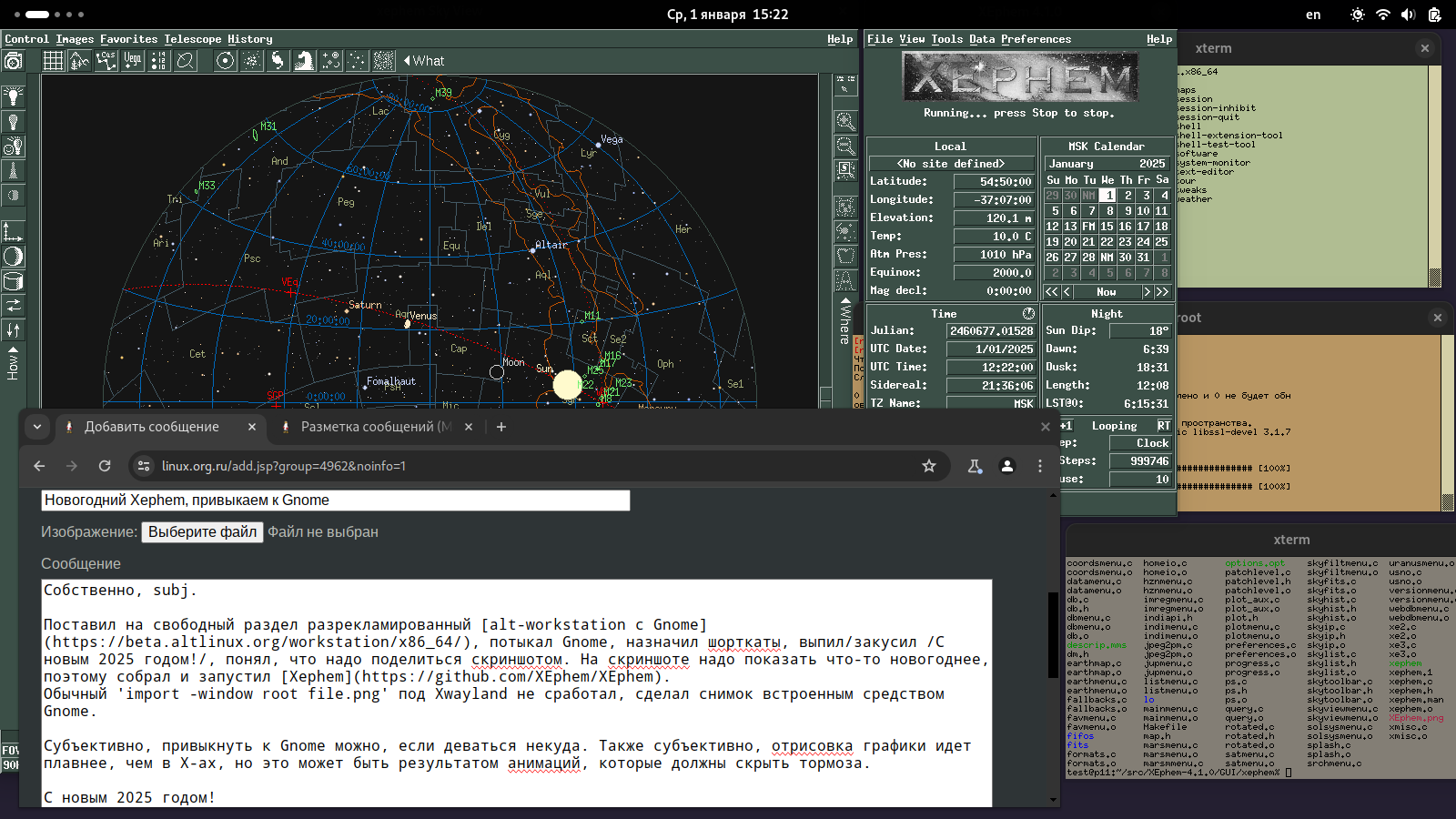
Task: Toggle the RT looping button
Action: (x=1163, y=426)
